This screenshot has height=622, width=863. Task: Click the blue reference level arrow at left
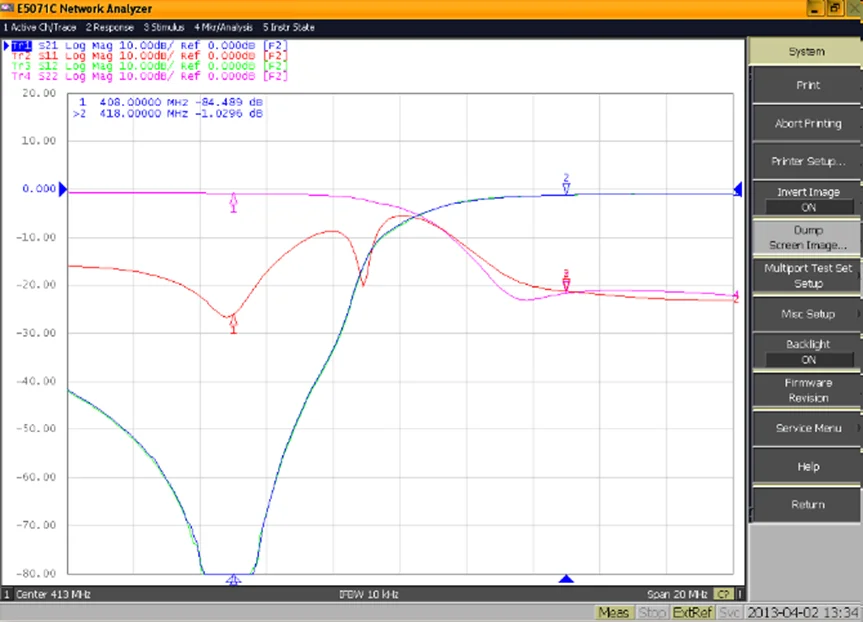pyautogui.click(x=63, y=189)
